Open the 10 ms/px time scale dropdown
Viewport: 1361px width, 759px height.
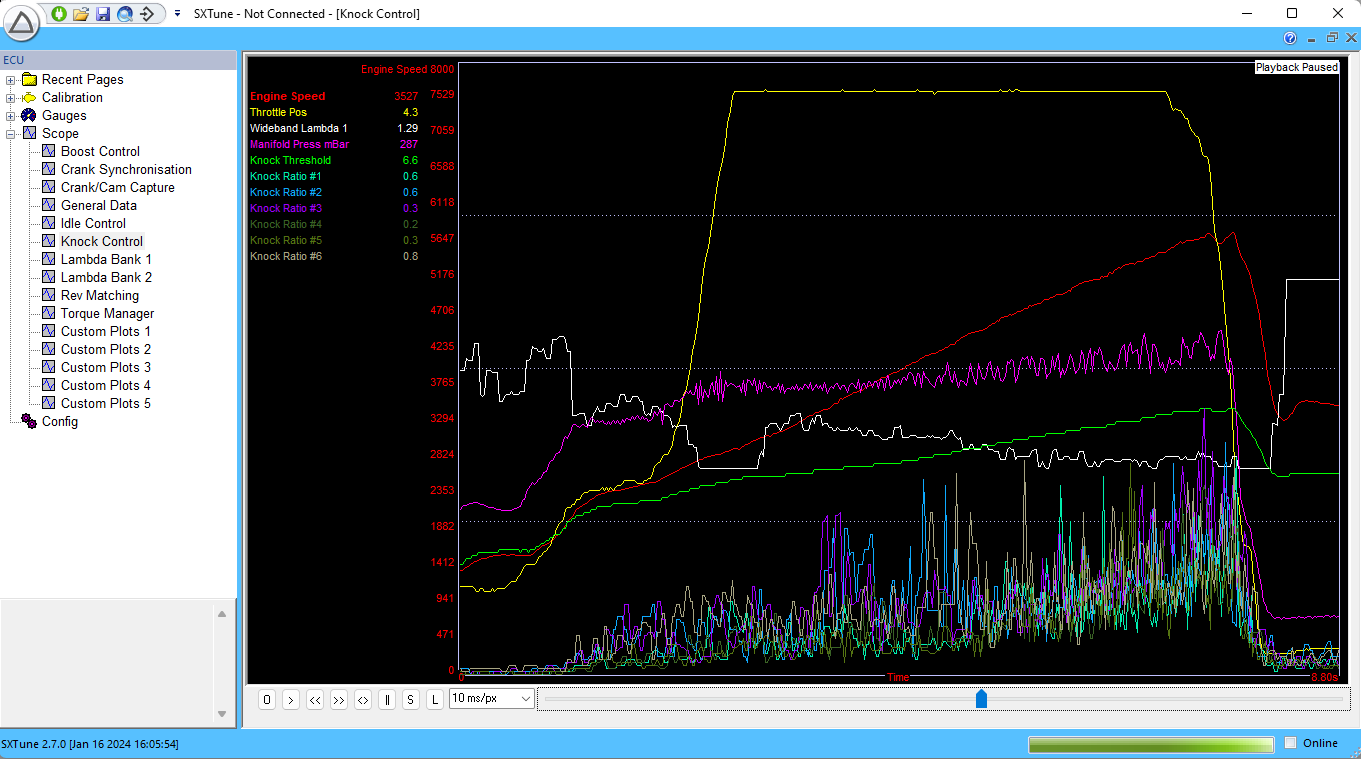(x=492, y=698)
